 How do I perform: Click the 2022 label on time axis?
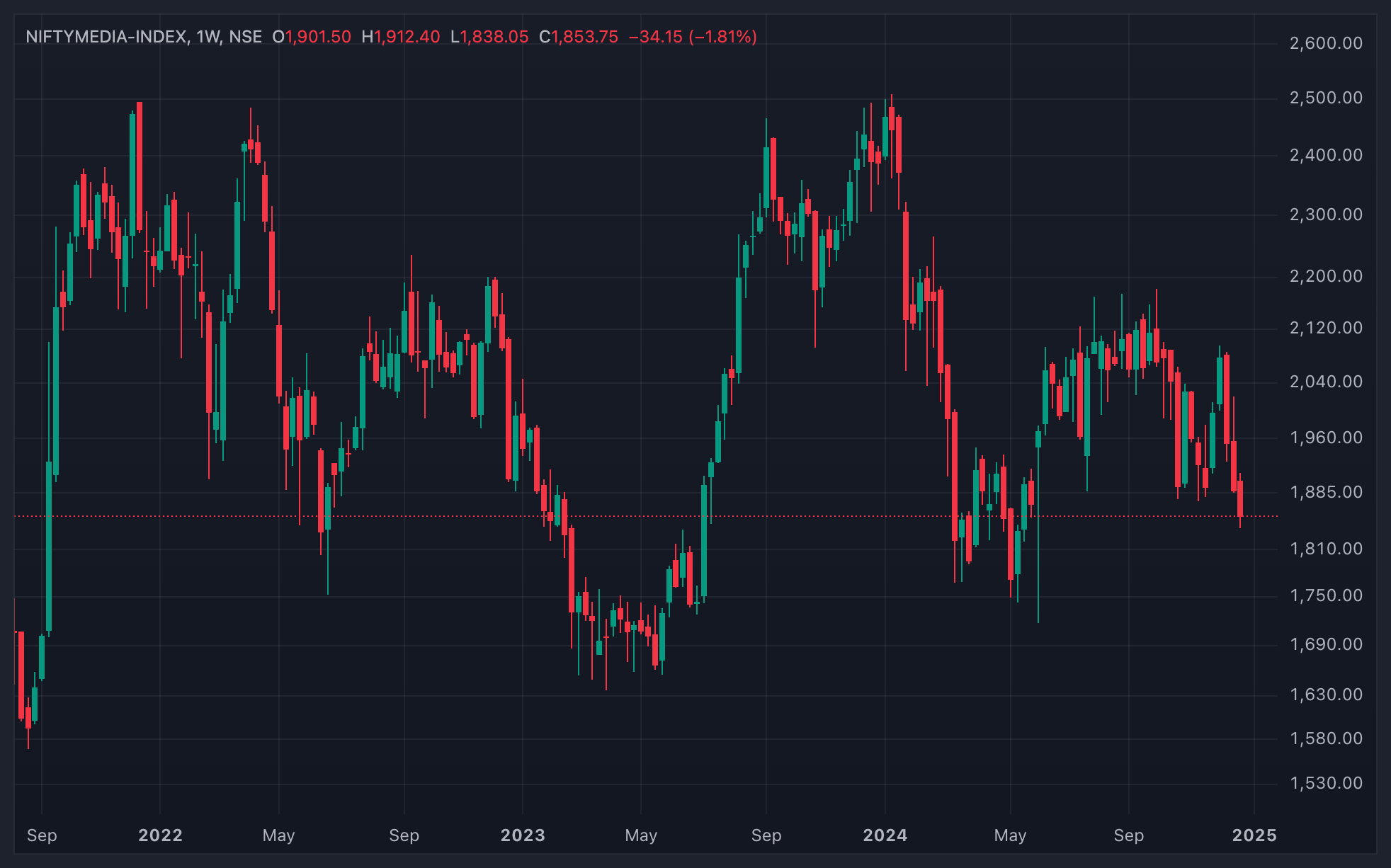[x=160, y=835]
